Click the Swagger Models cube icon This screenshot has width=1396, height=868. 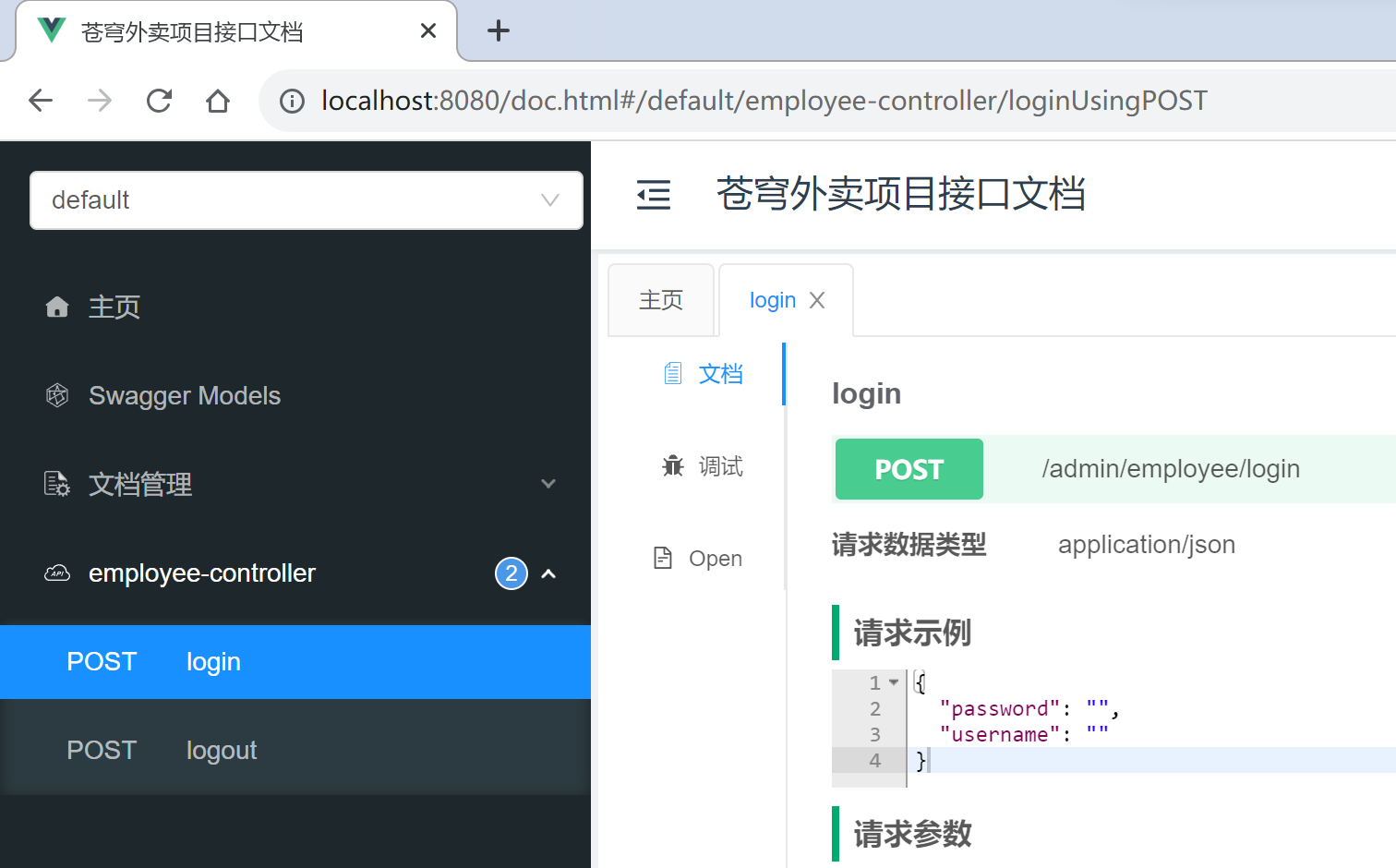[x=57, y=395]
